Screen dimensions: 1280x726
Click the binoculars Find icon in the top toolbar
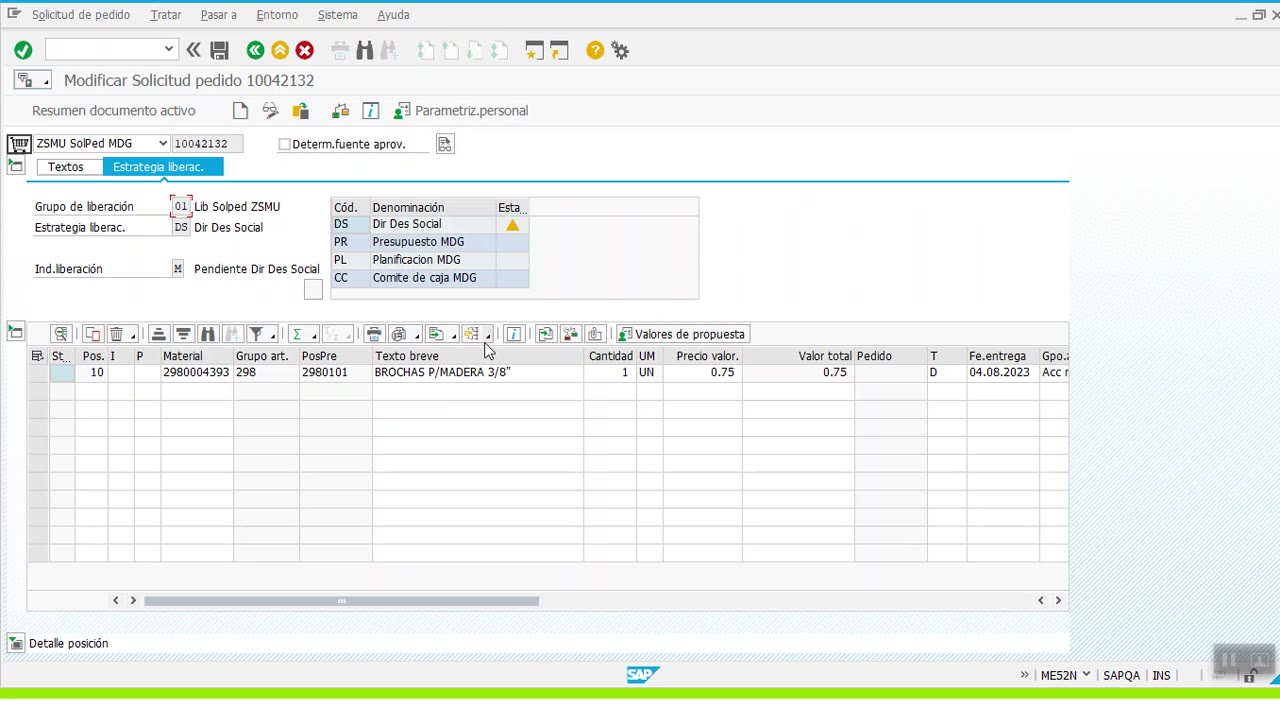[364, 50]
